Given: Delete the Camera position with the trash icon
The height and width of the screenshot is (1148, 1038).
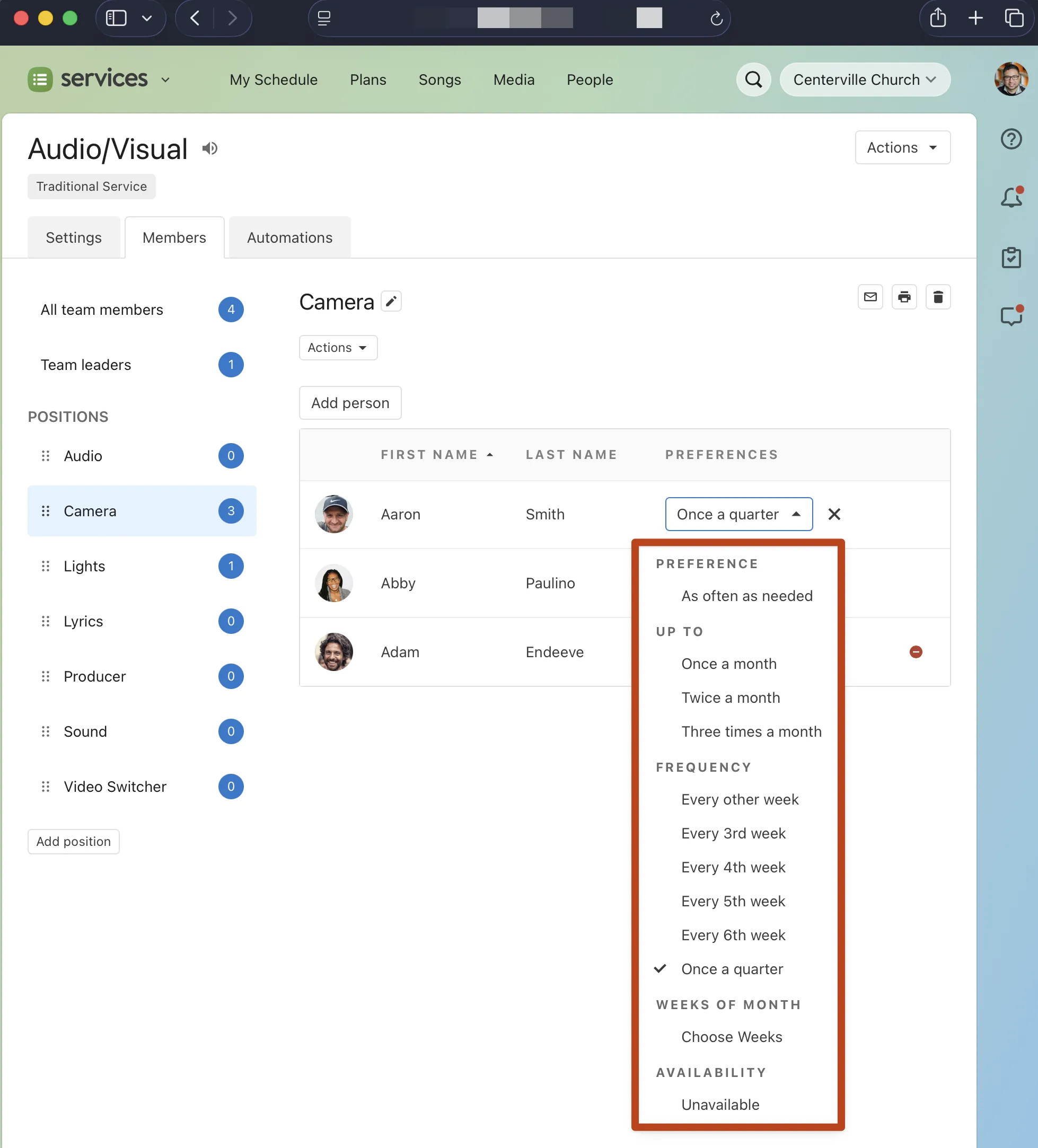Looking at the screenshot, I should pyautogui.click(x=938, y=297).
